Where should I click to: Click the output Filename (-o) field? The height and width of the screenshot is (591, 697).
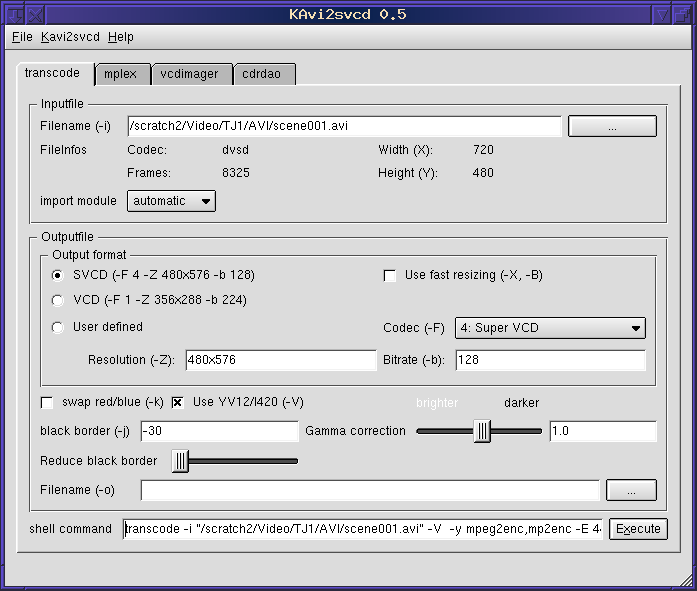point(370,490)
